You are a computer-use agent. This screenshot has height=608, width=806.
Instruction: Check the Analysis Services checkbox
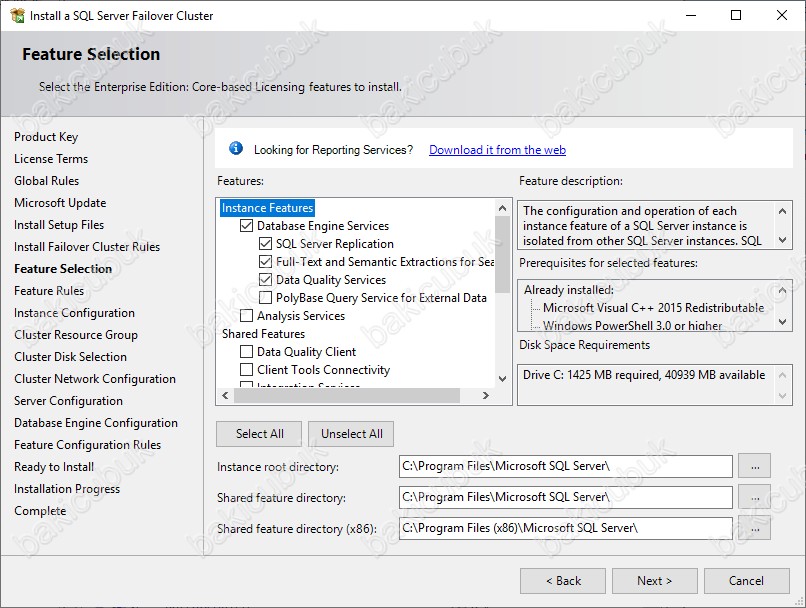click(x=247, y=316)
